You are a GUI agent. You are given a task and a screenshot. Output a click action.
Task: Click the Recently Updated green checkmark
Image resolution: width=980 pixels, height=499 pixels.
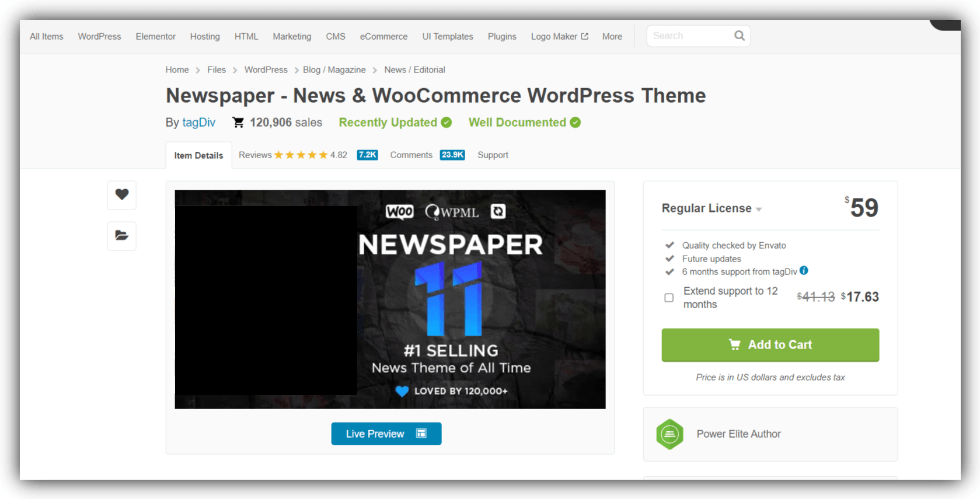446,123
